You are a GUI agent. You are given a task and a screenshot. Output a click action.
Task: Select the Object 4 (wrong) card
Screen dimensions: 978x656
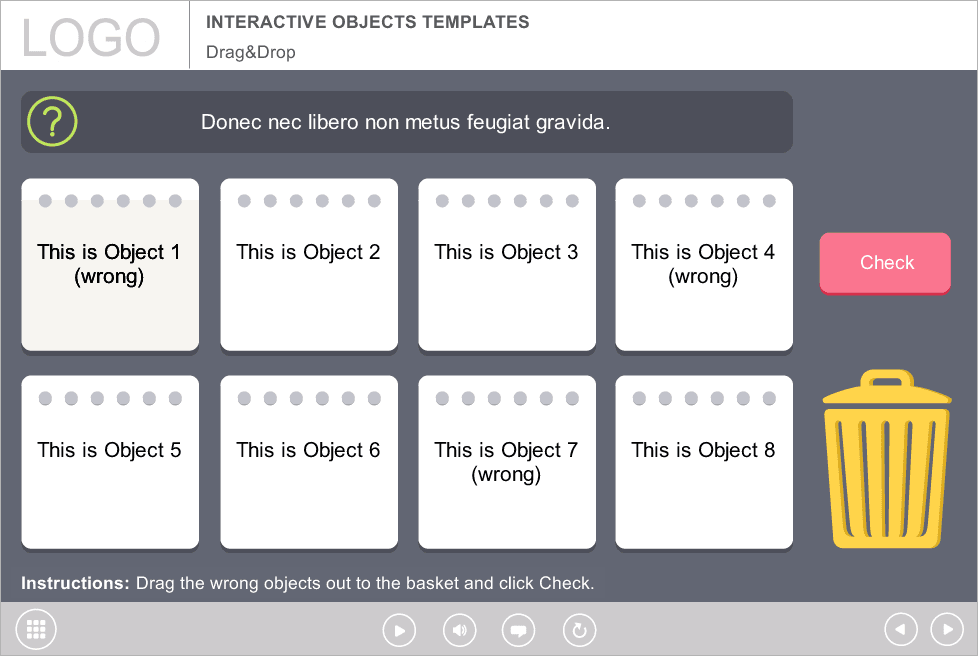coord(704,265)
